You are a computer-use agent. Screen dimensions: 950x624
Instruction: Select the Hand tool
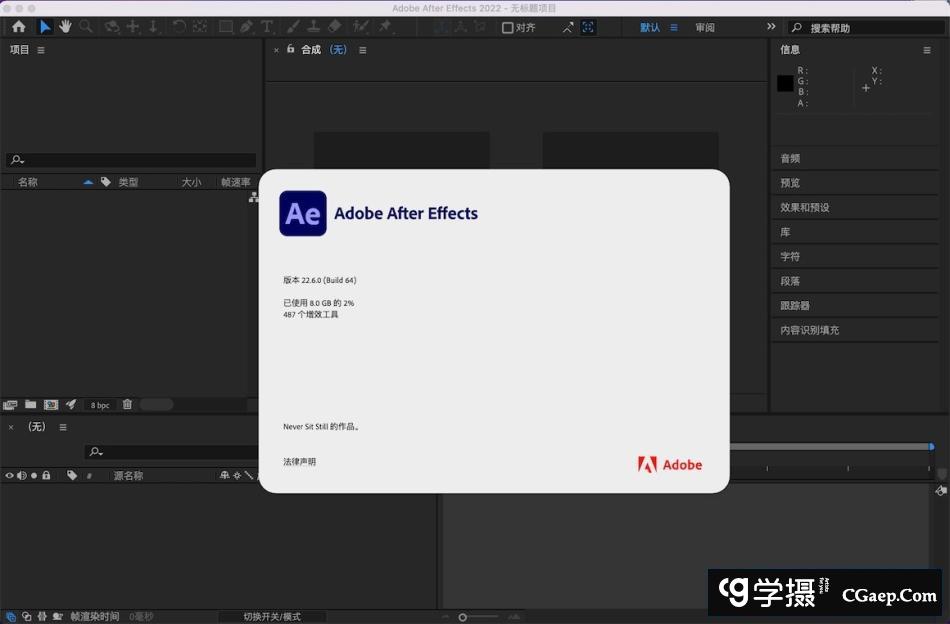66,27
